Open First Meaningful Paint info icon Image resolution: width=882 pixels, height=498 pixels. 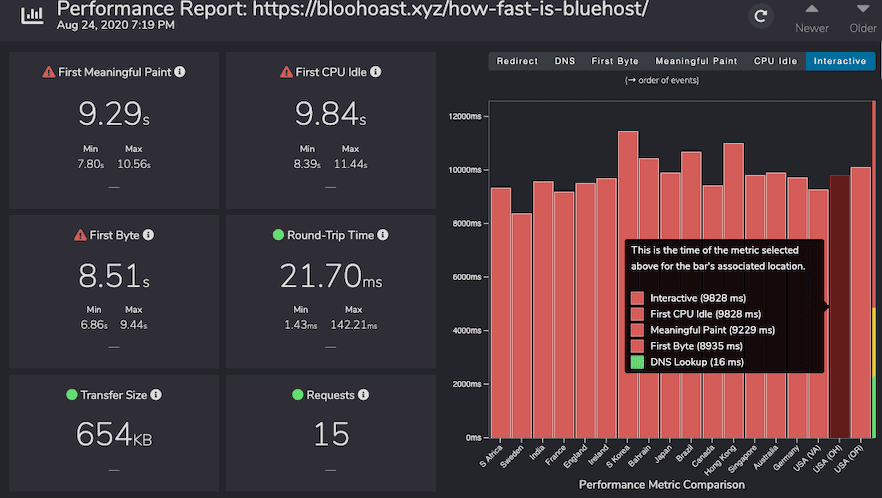point(180,72)
